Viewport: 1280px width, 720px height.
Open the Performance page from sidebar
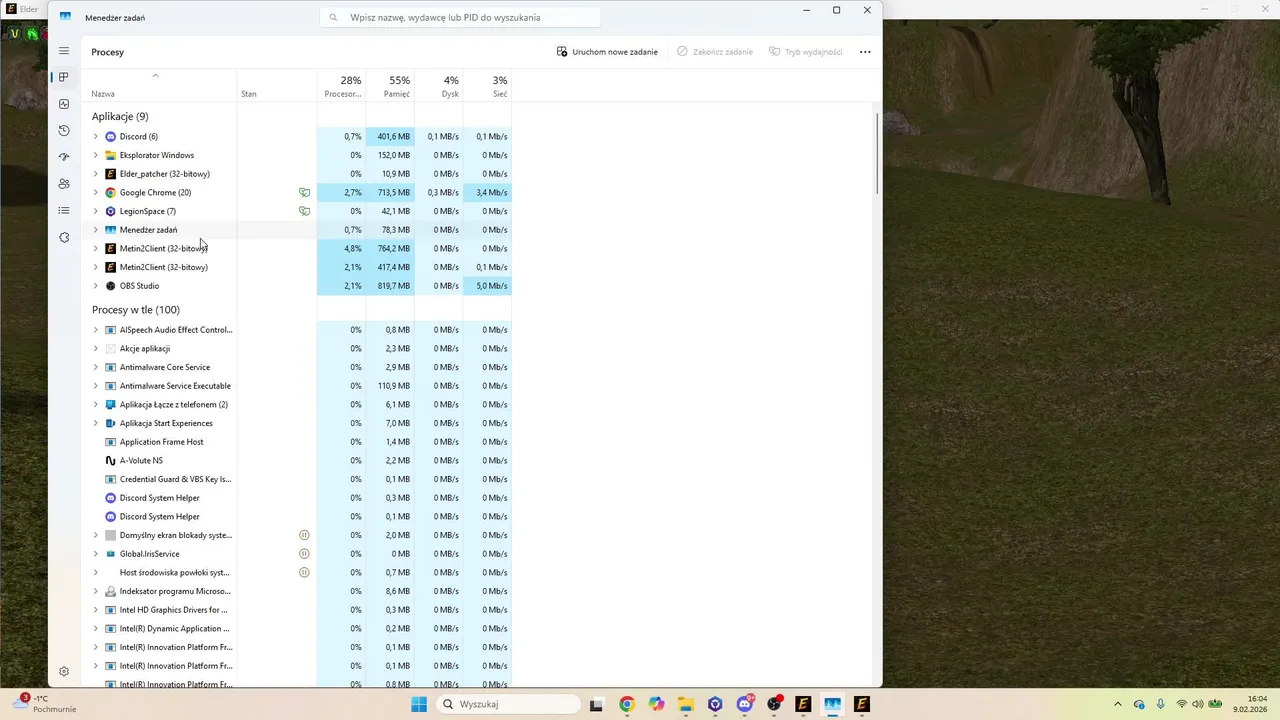64,104
